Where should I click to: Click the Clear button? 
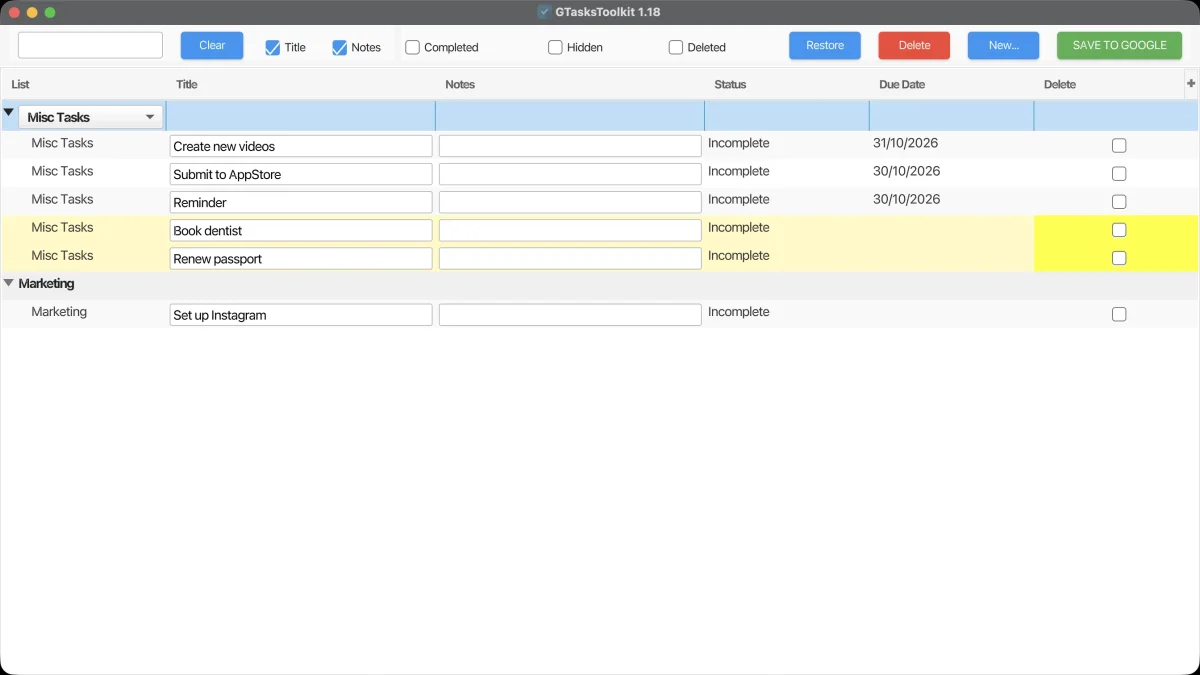click(212, 45)
